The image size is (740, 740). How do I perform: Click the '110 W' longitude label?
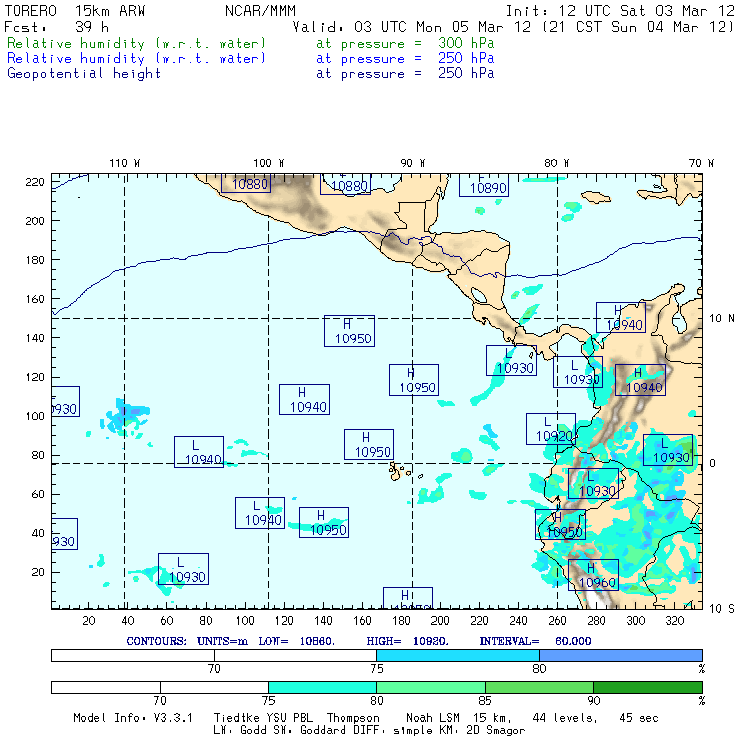[x=125, y=163]
